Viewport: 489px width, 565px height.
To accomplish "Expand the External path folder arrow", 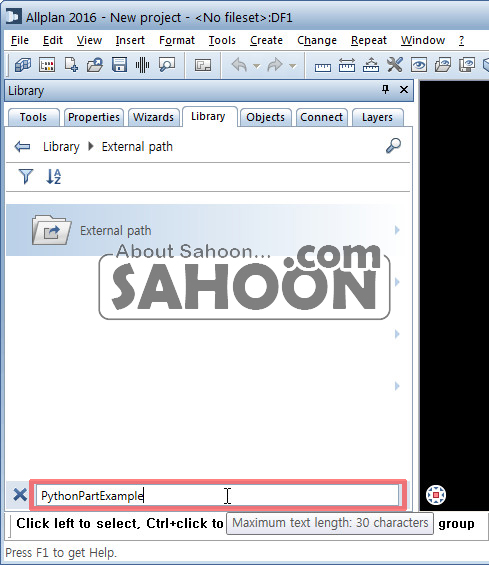I will (397, 230).
